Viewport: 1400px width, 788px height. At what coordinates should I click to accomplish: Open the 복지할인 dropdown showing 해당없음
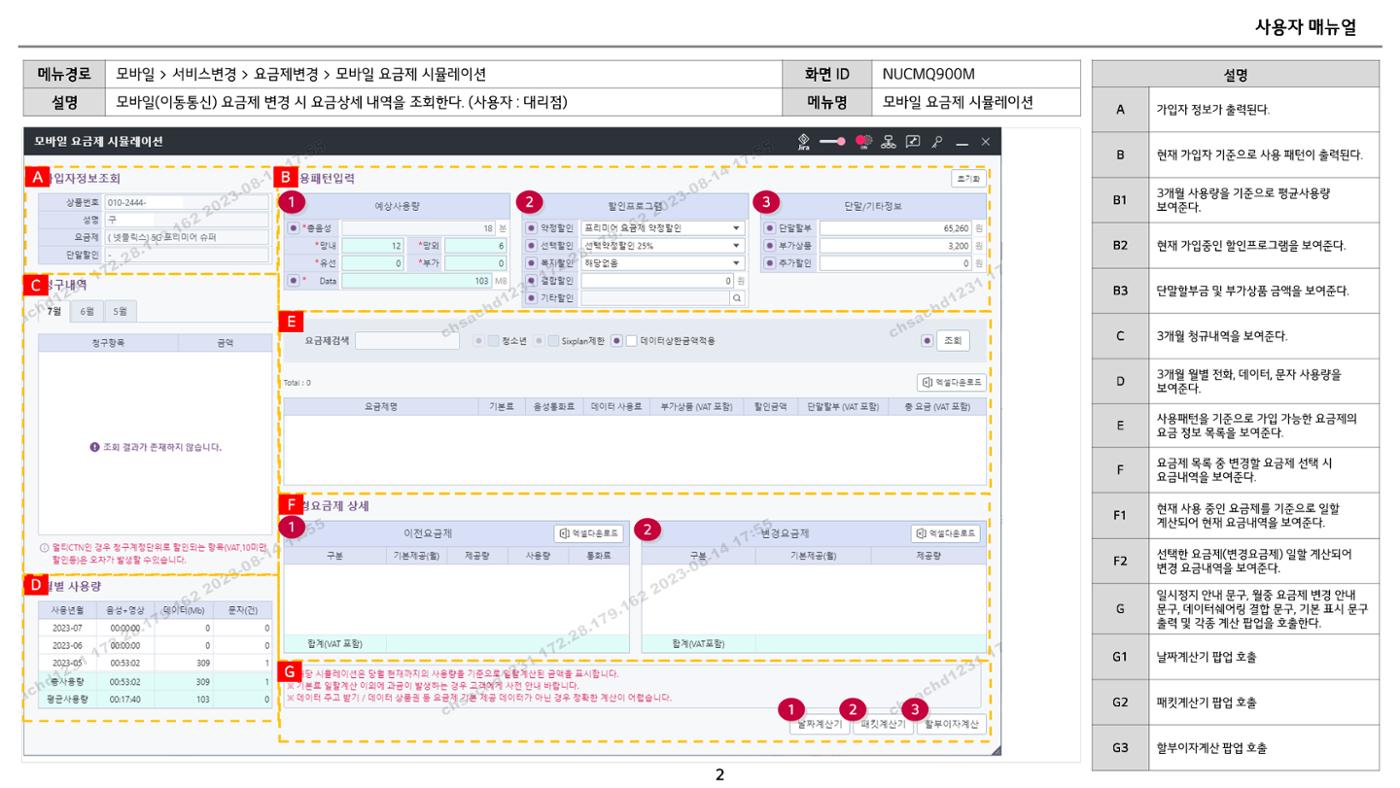click(663, 263)
